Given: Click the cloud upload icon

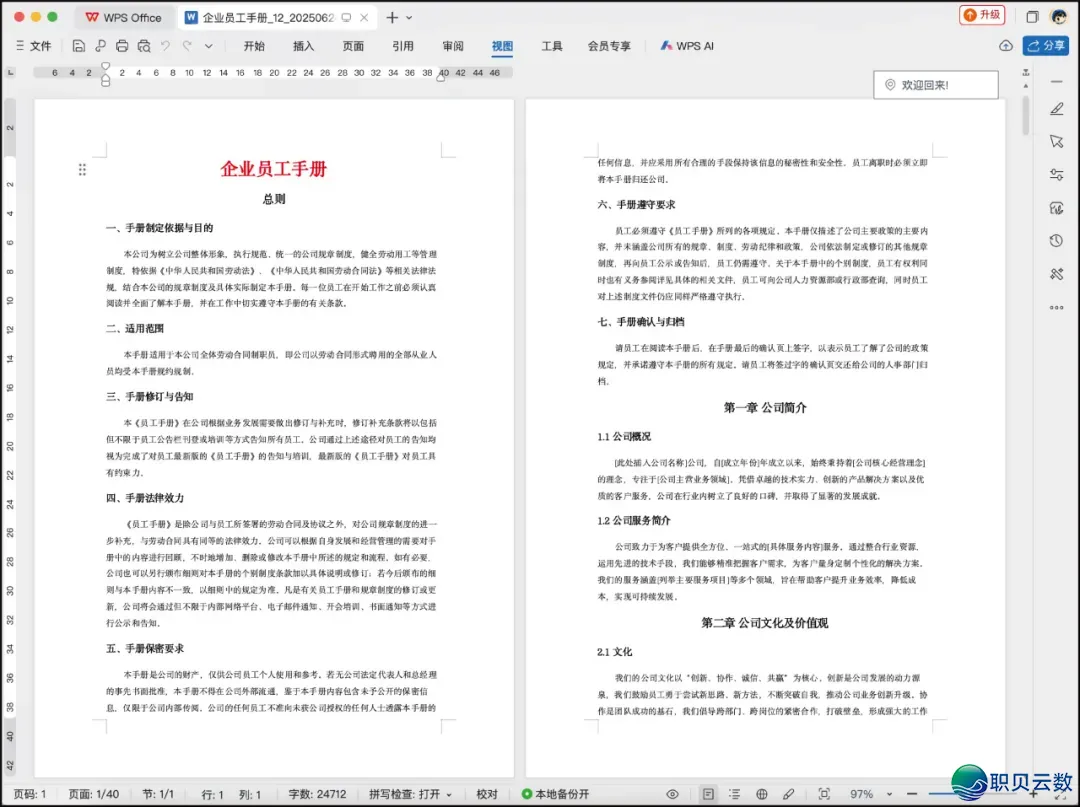Looking at the screenshot, I should click(x=1006, y=46).
